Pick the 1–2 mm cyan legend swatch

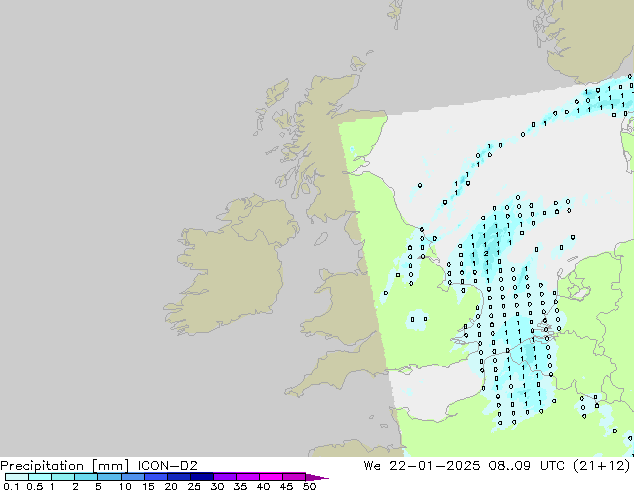pyautogui.click(x=63, y=477)
